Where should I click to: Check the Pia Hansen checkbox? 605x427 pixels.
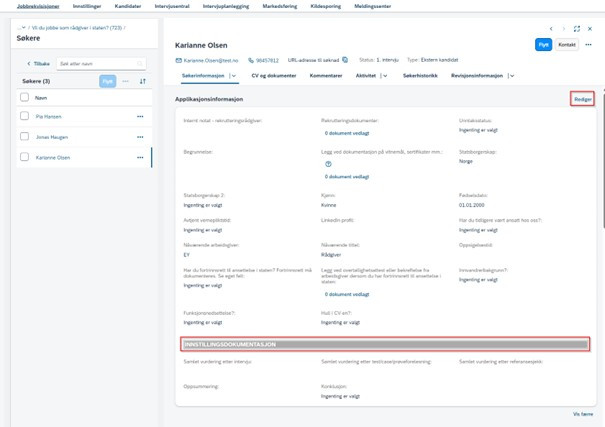[x=24, y=116]
